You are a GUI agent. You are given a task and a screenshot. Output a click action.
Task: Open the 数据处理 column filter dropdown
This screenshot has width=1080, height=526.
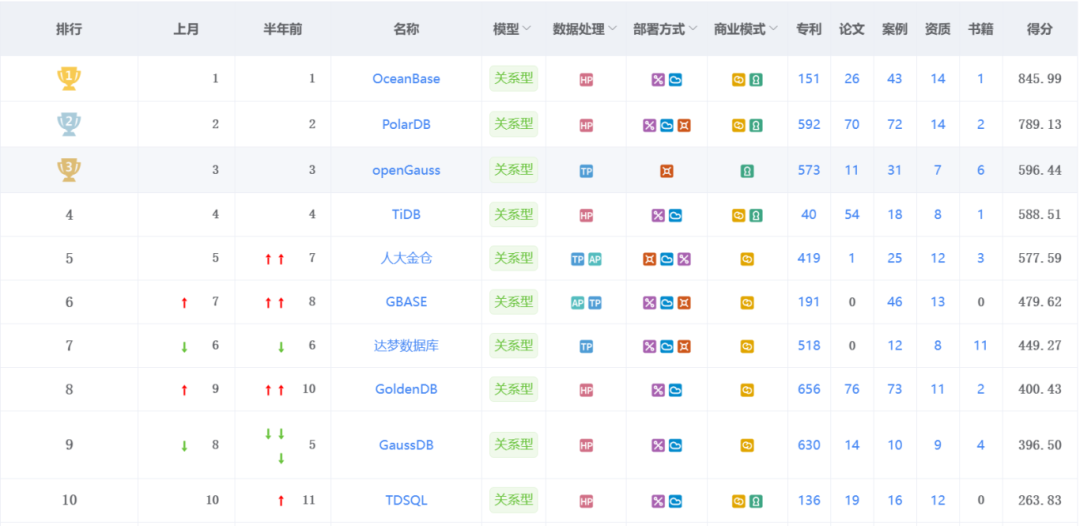pos(612,29)
